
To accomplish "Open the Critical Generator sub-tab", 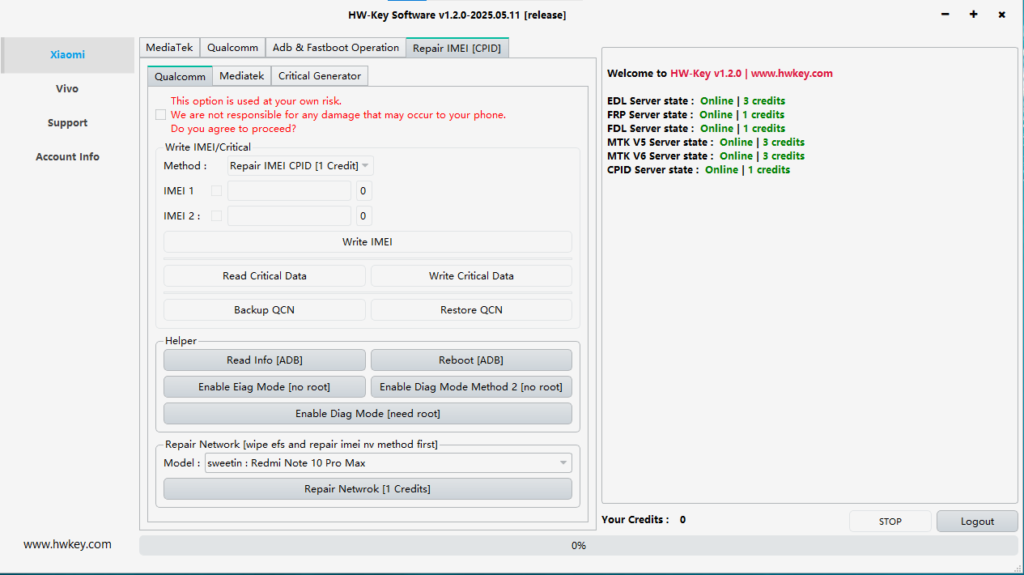I will (x=319, y=76).
